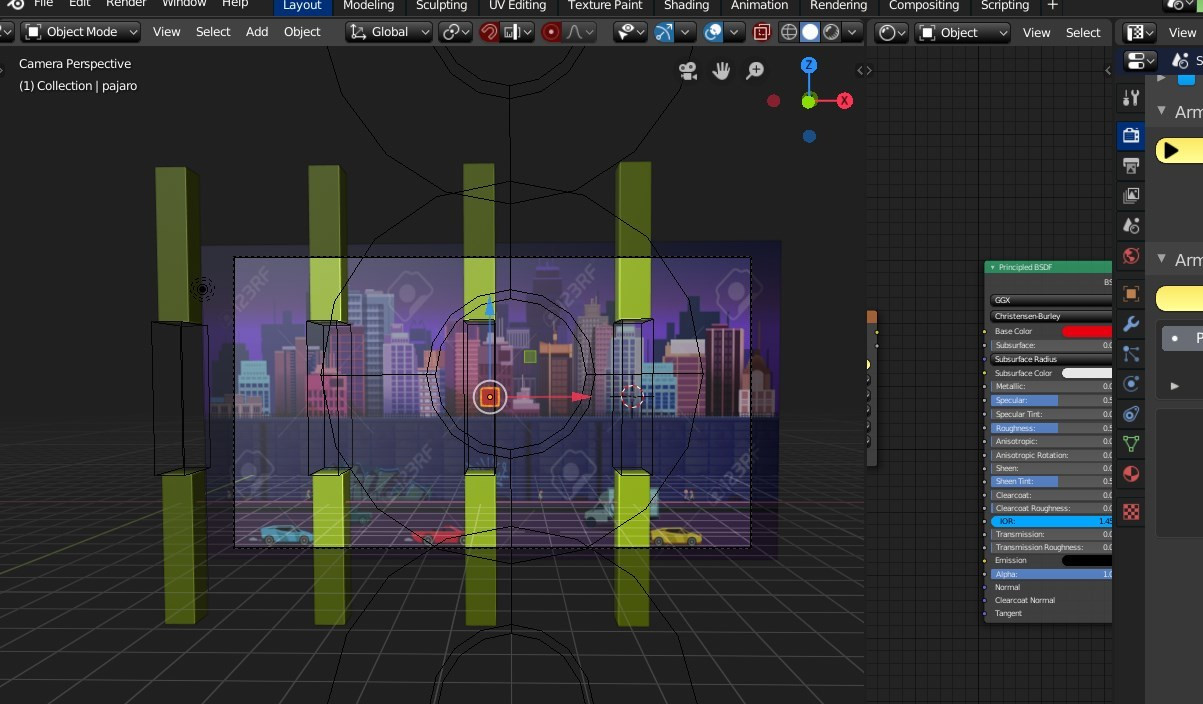This screenshot has height=704, width=1203.
Task: Toggle X-ray display in the viewport
Action: coord(762,32)
